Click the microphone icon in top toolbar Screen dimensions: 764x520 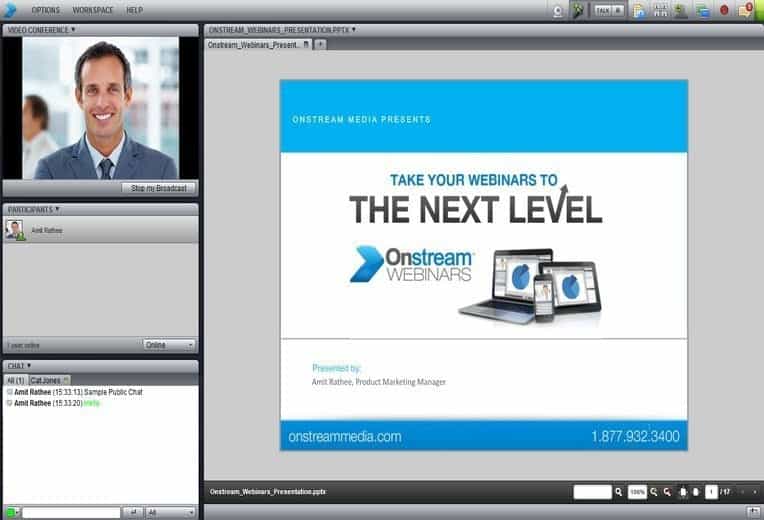(578, 11)
